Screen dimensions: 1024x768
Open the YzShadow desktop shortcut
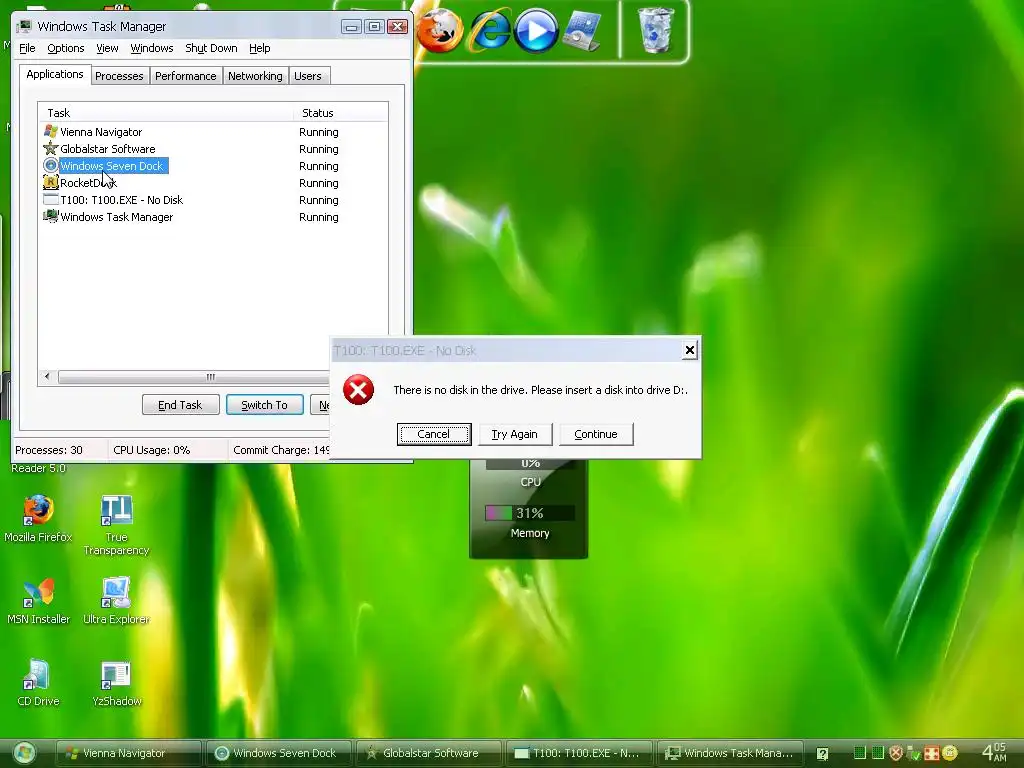[x=116, y=683]
